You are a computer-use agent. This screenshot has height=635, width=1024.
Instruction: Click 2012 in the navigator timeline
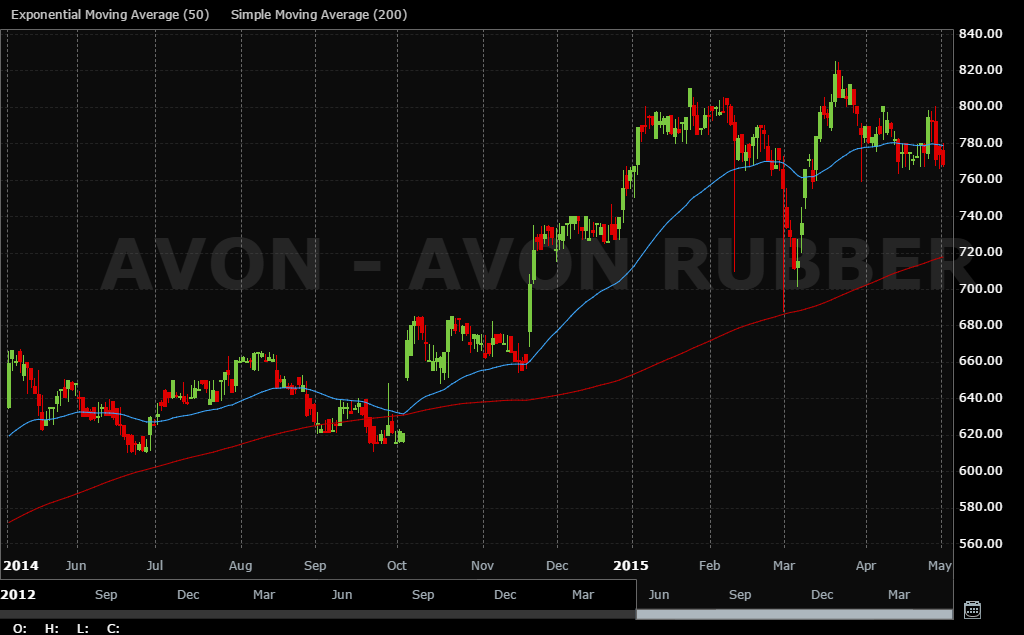[18, 594]
